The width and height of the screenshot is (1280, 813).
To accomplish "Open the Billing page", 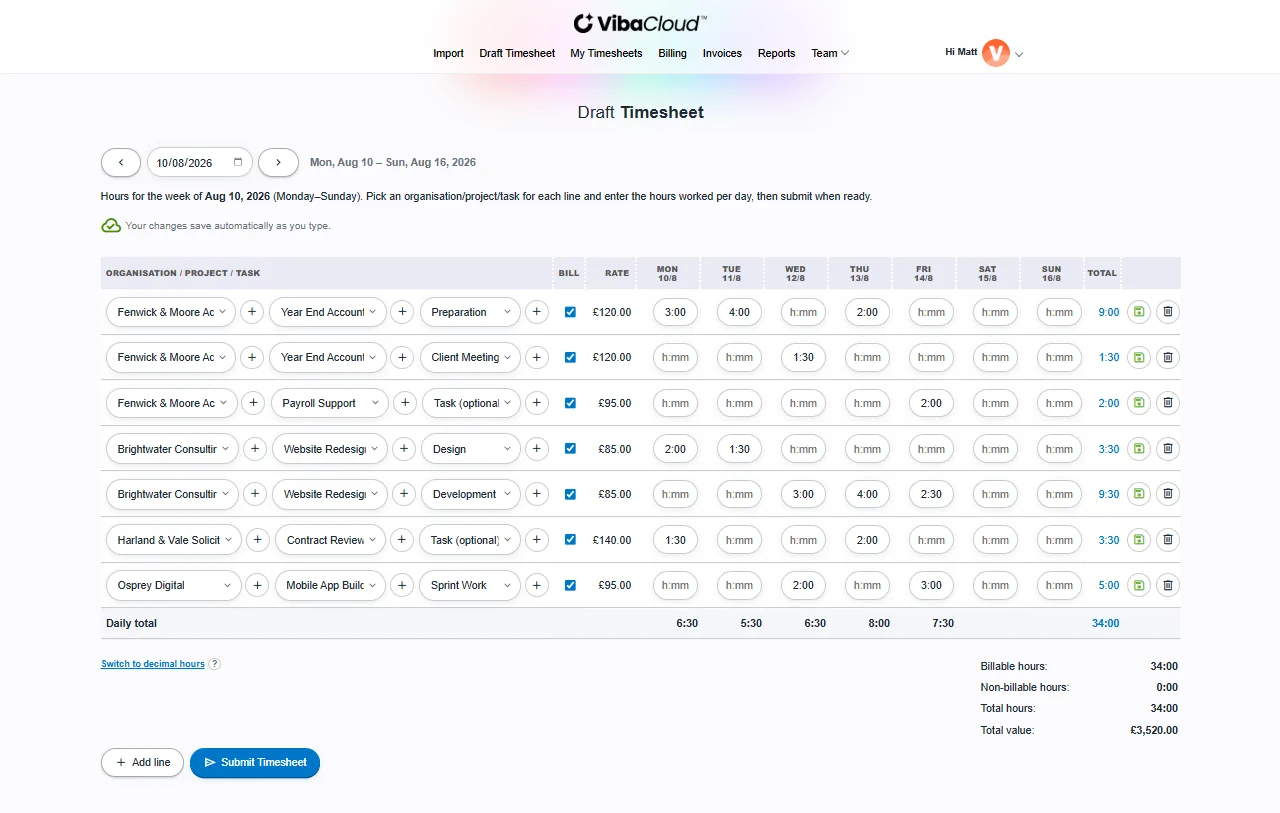I will click(672, 53).
